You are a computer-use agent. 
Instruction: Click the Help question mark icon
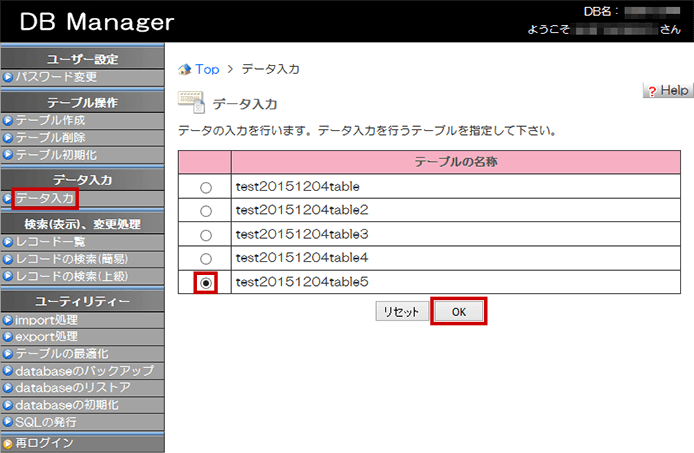(x=651, y=91)
